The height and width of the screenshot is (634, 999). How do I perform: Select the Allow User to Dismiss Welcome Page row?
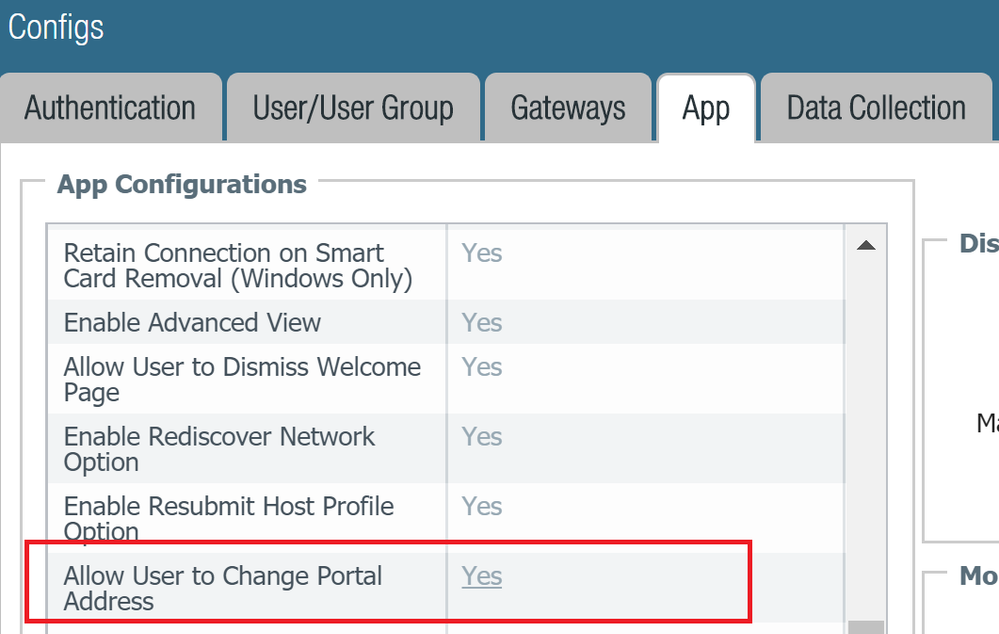242,380
